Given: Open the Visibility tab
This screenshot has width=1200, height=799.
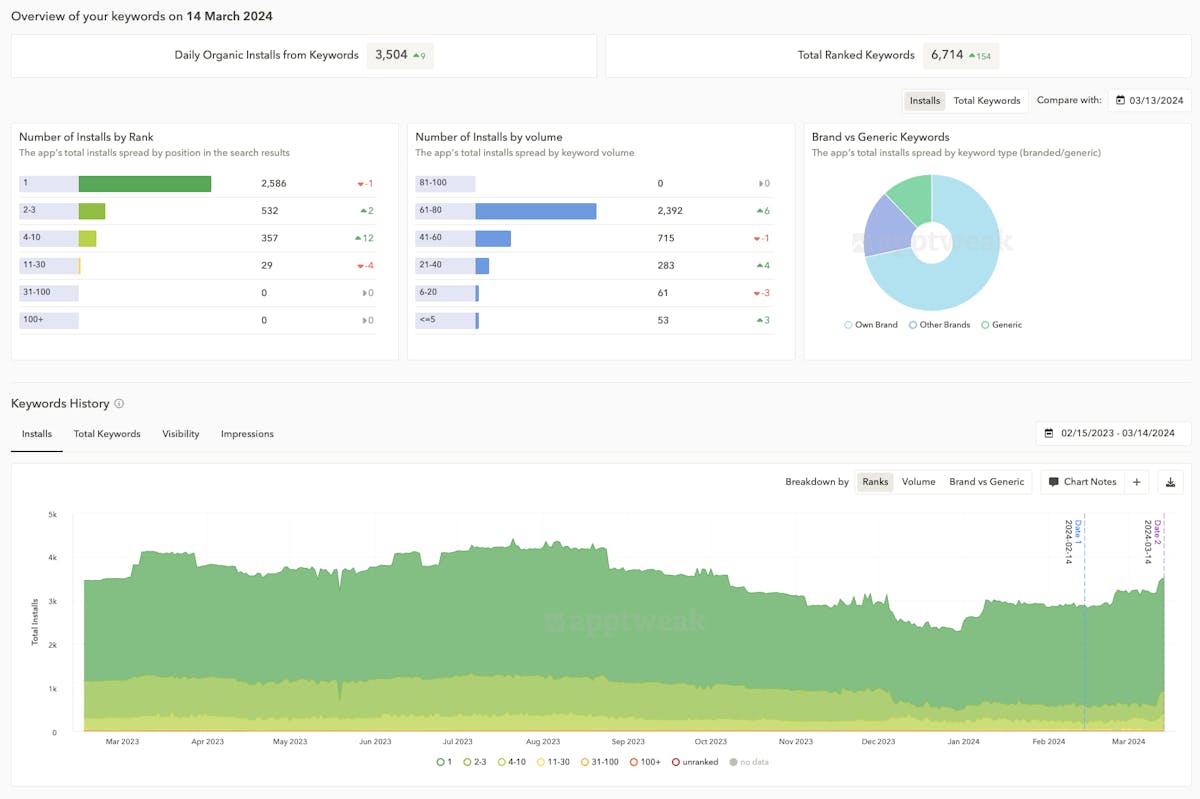Looking at the screenshot, I should 181,434.
